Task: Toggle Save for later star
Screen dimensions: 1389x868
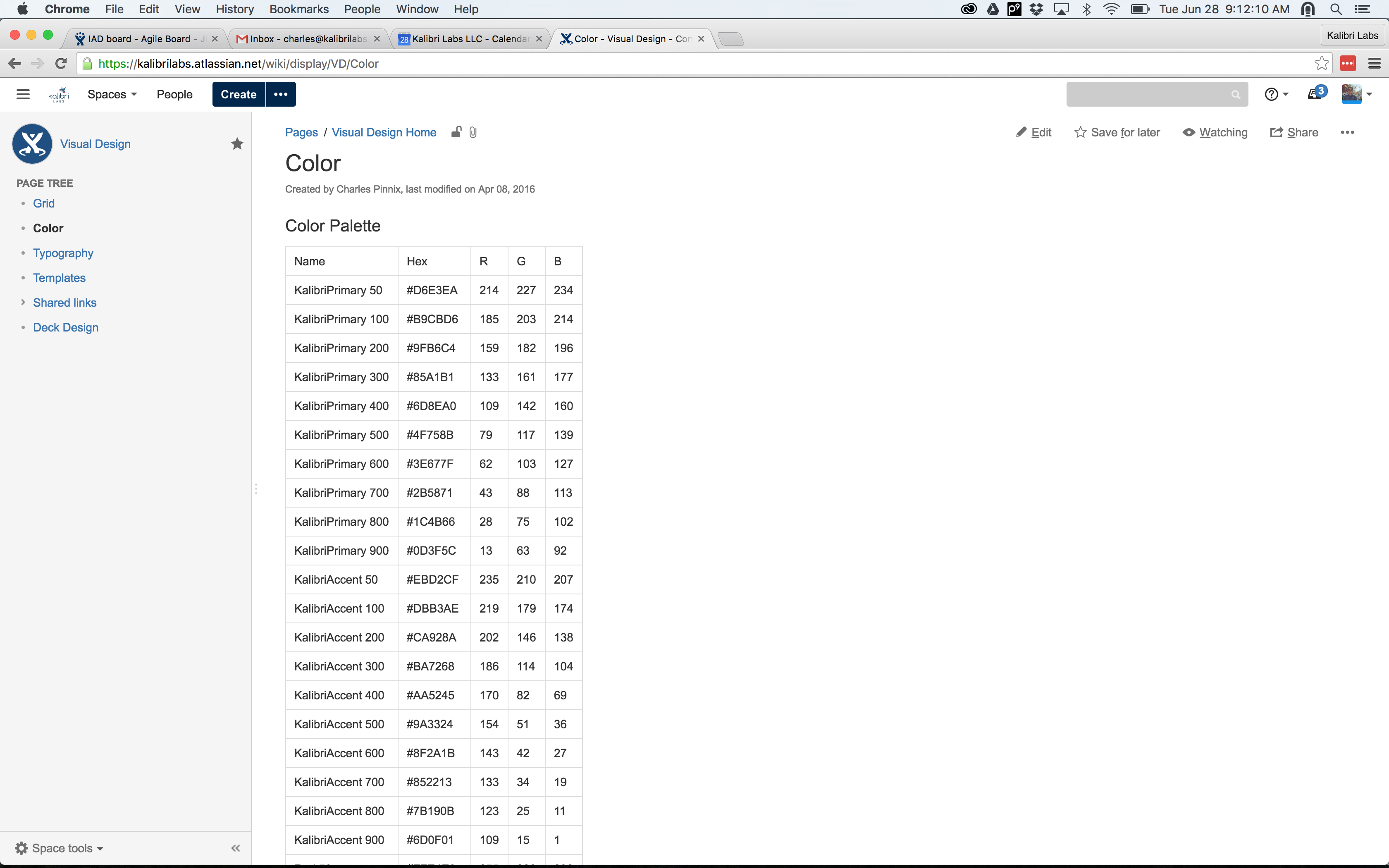Action: coord(1117,133)
